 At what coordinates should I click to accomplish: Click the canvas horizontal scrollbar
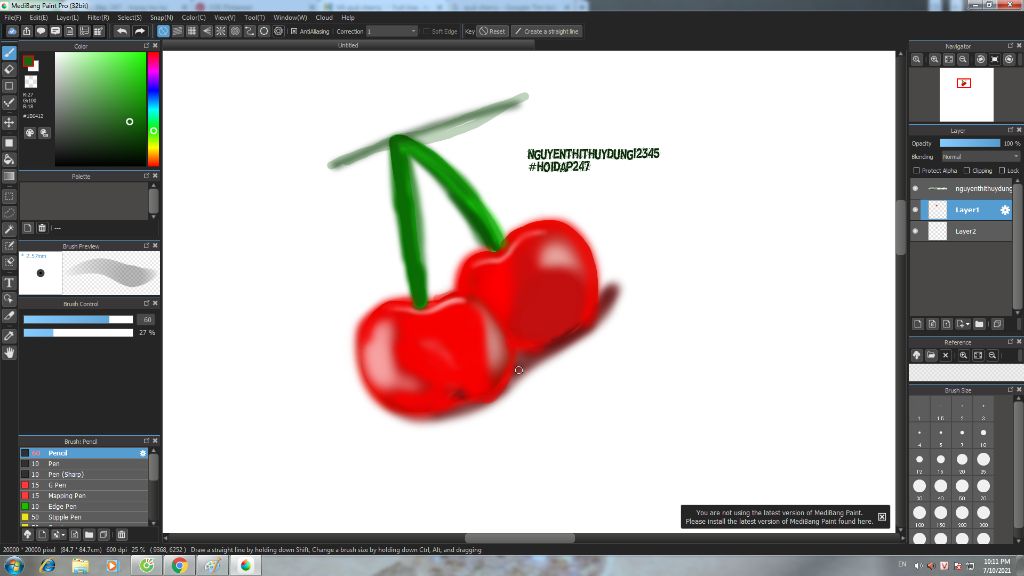[x=520, y=538]
